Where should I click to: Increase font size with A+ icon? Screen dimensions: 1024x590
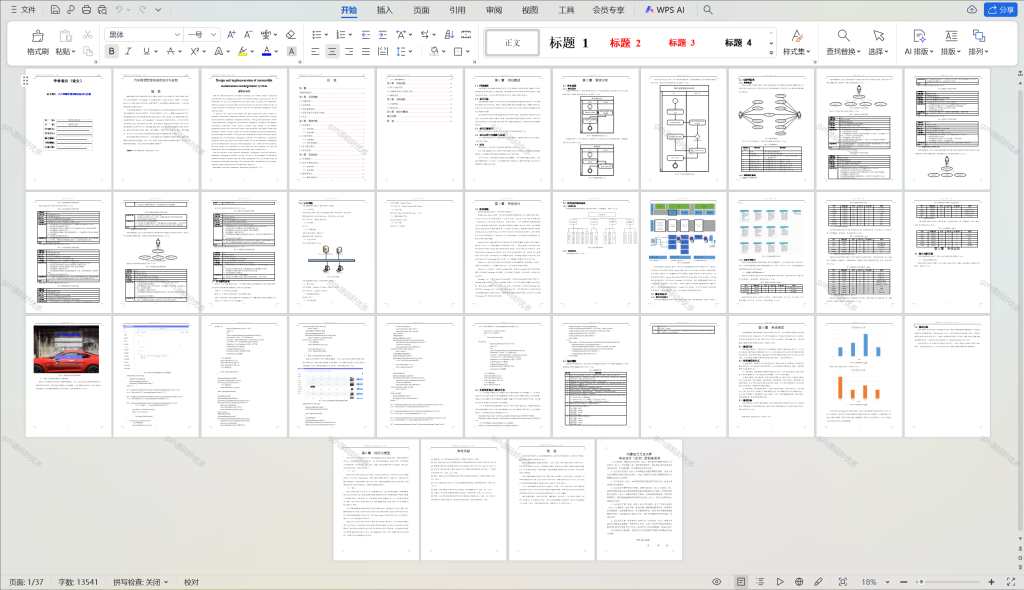coord(231,35)
